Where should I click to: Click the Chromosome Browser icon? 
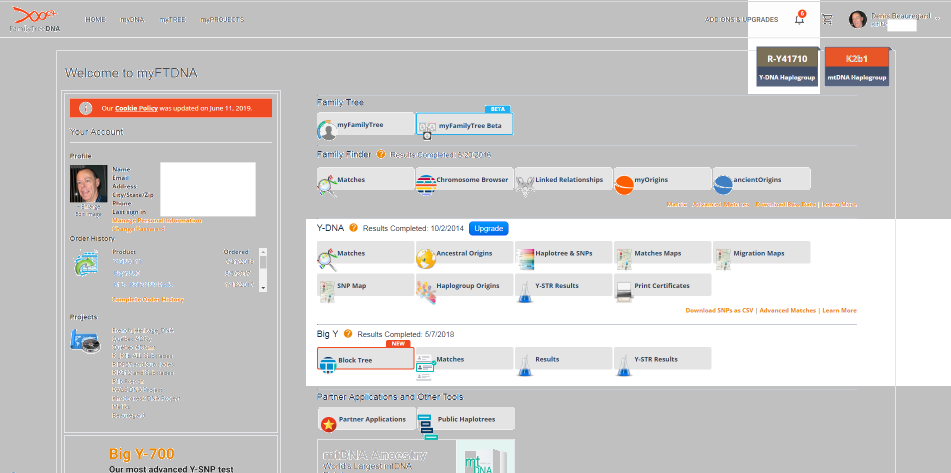tap(426, 186)
